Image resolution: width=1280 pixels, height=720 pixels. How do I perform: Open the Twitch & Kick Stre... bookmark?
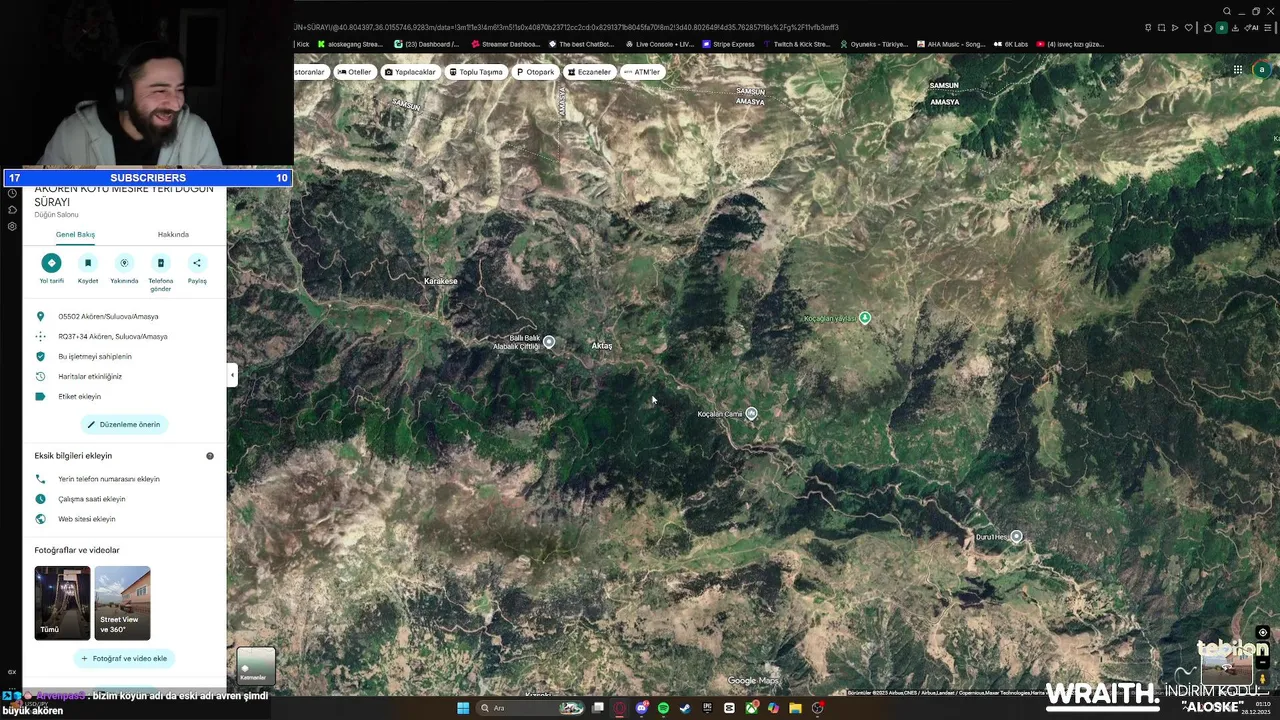coord(796,44)
